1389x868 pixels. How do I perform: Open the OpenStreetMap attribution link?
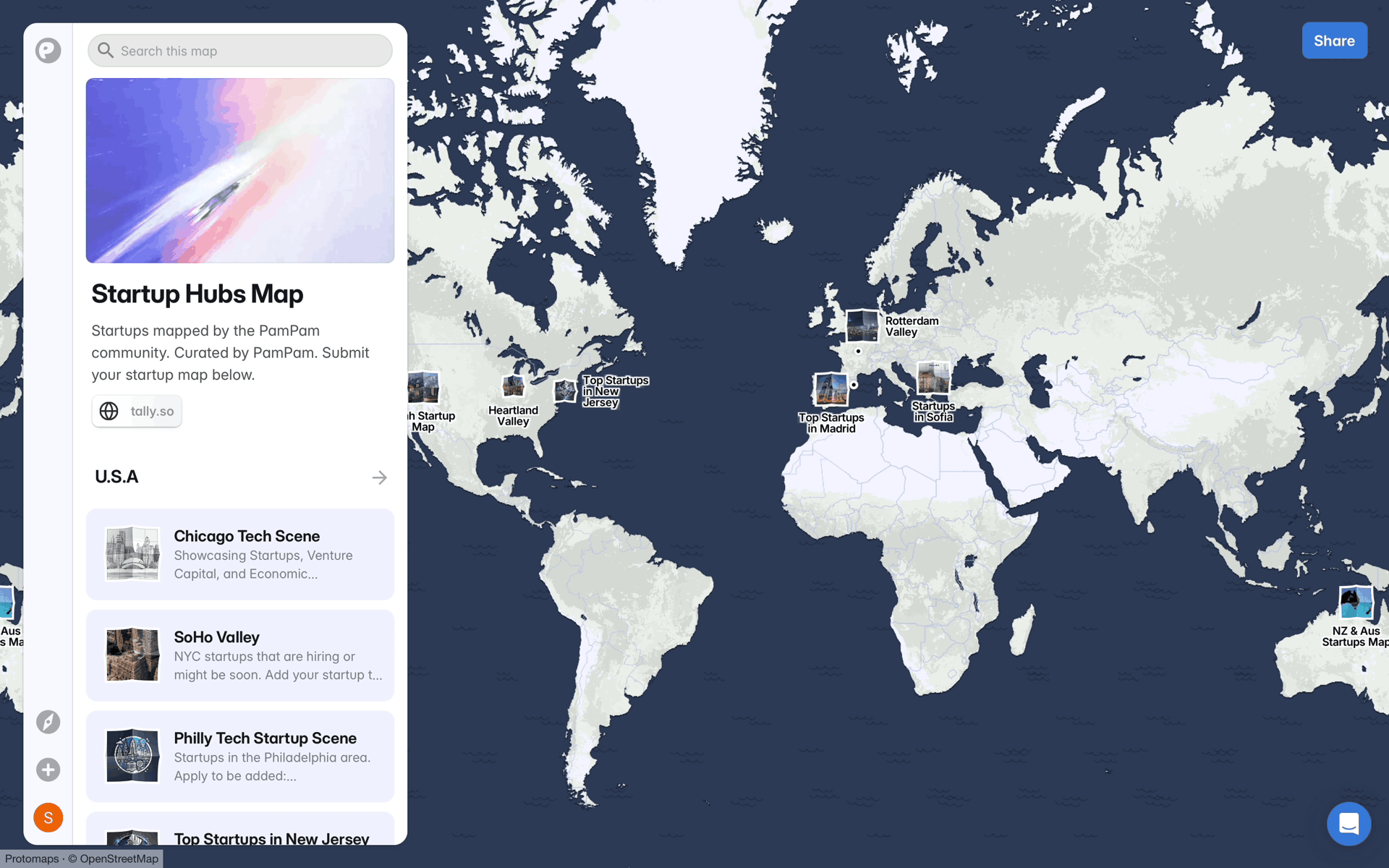[x=119, y=859]
